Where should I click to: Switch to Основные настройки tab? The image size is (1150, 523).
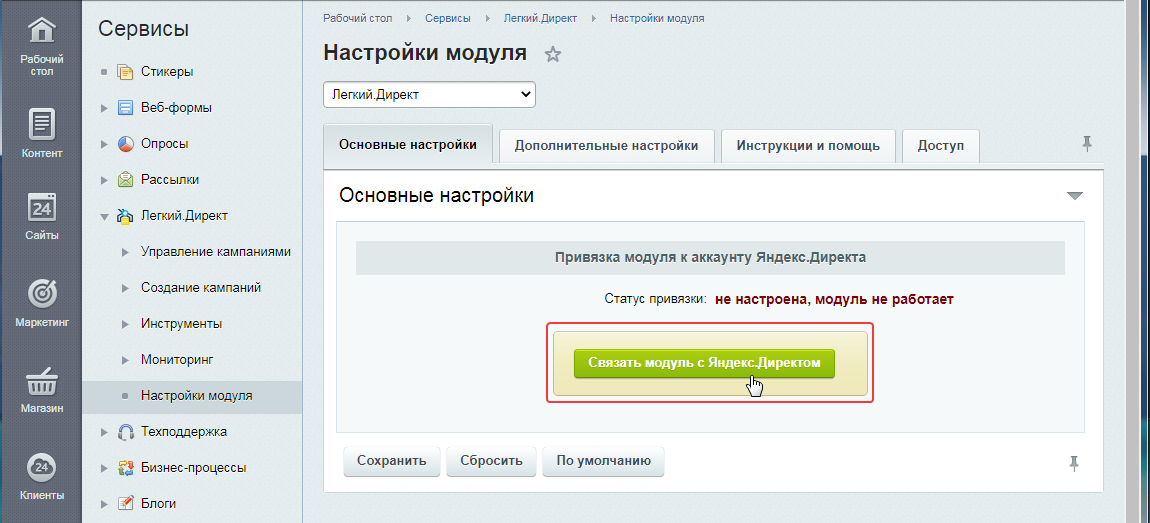point(408,144)
